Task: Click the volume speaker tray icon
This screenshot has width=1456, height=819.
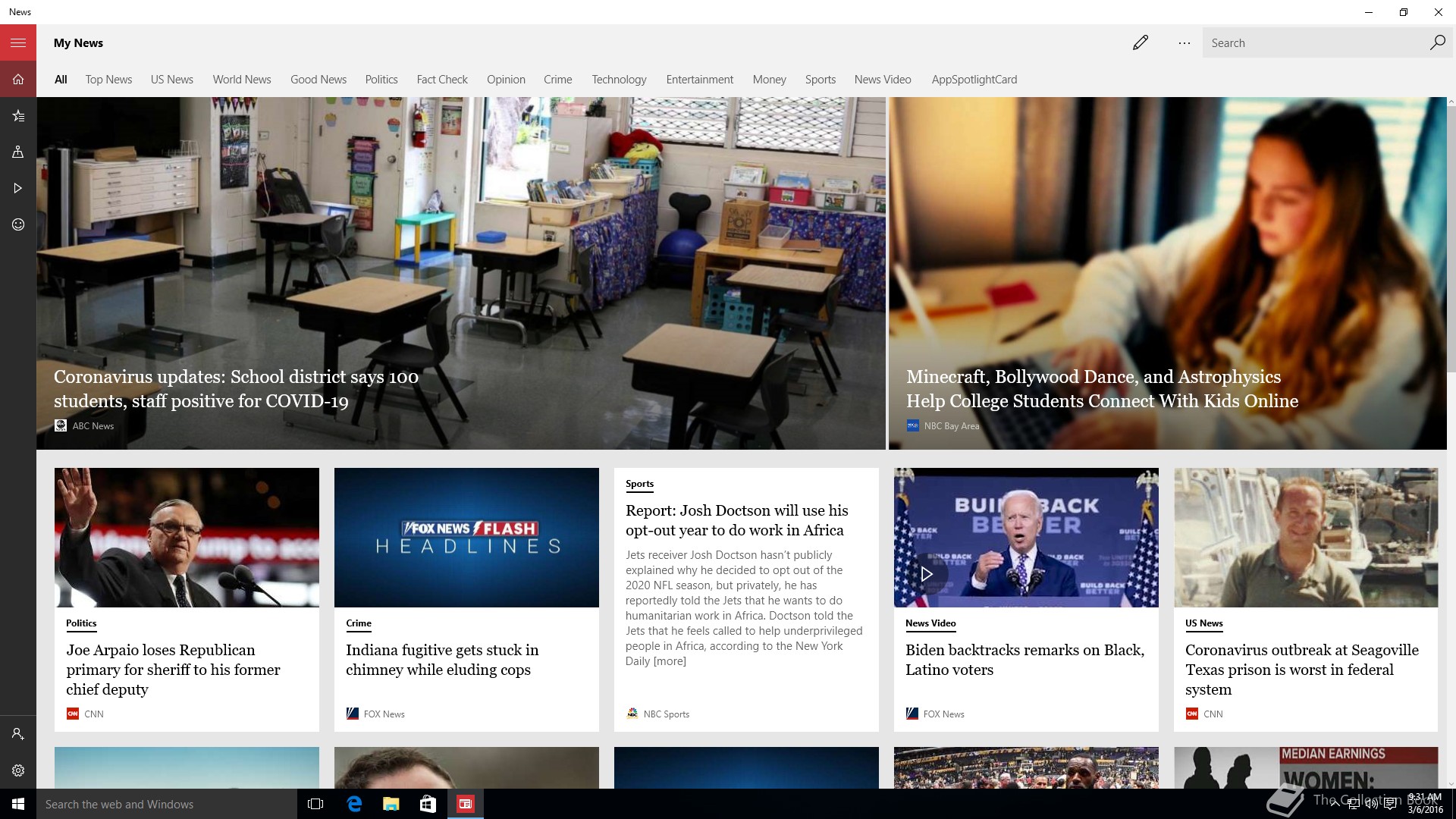Action: (1372, 805)
